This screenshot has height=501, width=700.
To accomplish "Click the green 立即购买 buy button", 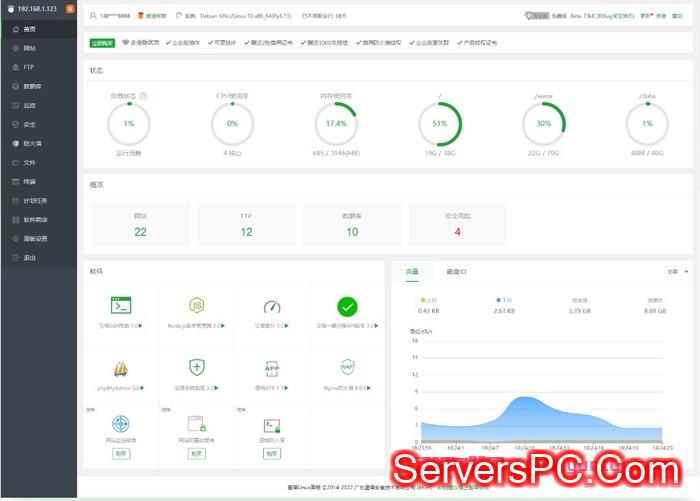I will pos(102,43).
